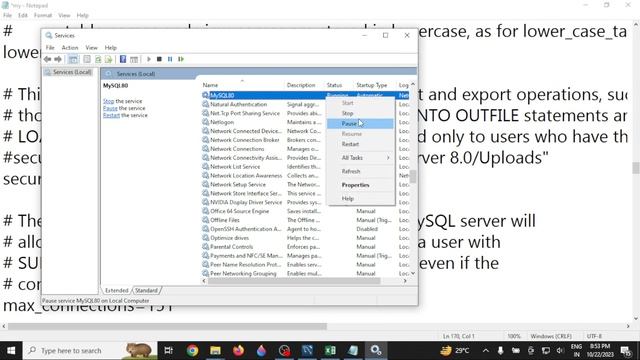Select Services (Local) in the console tree
Screen dimensions: 640x360
72,72
